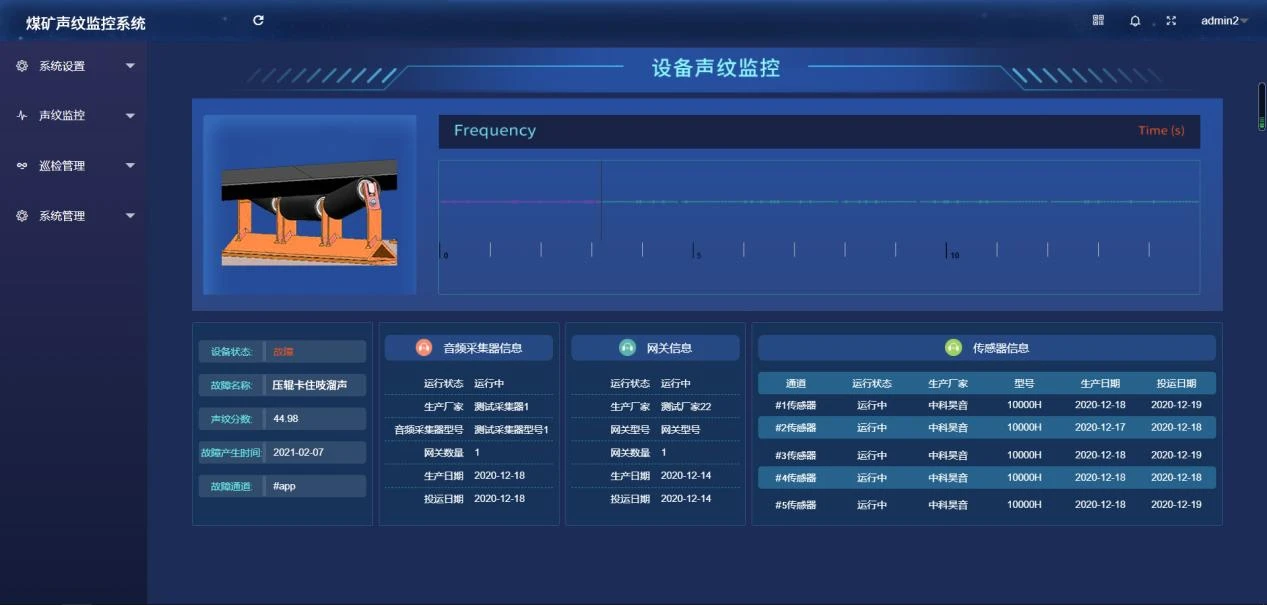Screen dimensions: 1267x605
Task: Toggle fullscreen mode icon
Action: [x=1171, y=20]
